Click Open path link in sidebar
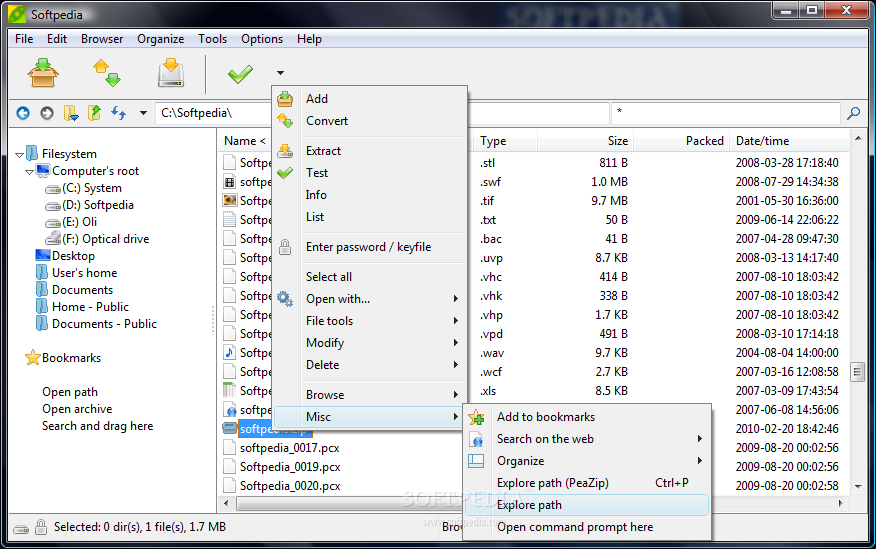 70,392
